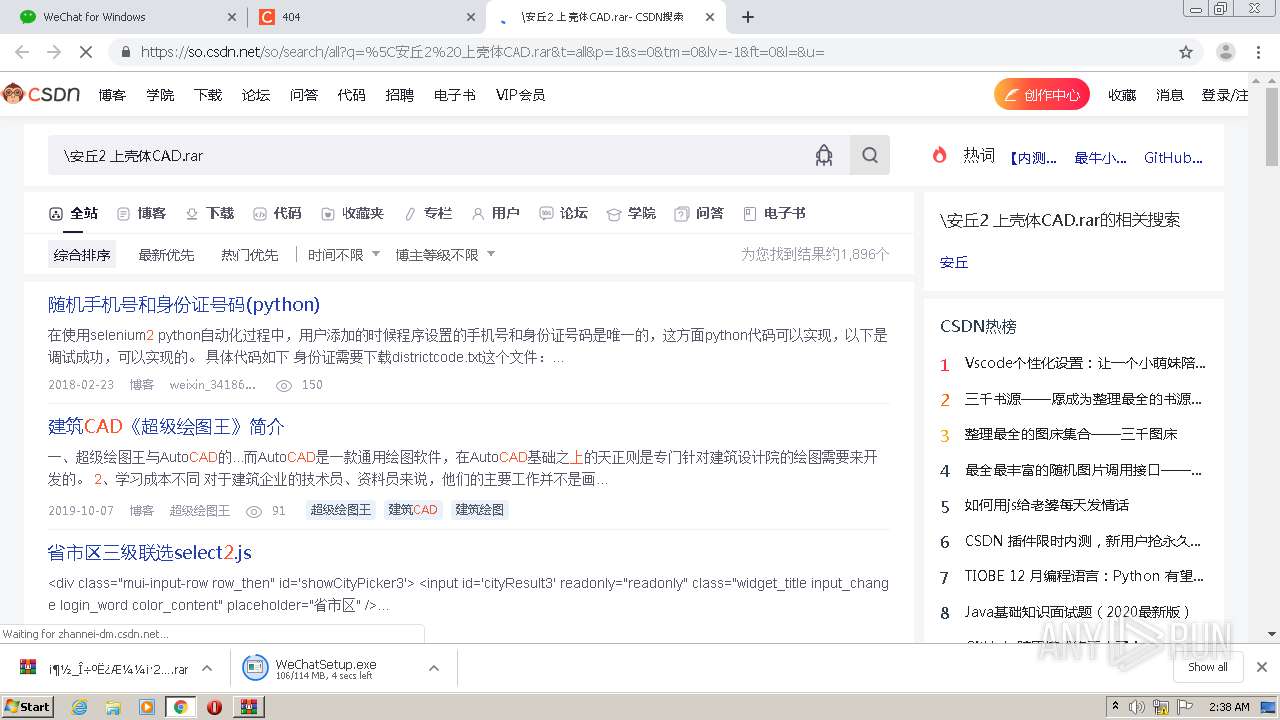The image size is (1280, 720).
Task: Open result 建筑CAD《超级绘图王》简介
Action: 166,426
